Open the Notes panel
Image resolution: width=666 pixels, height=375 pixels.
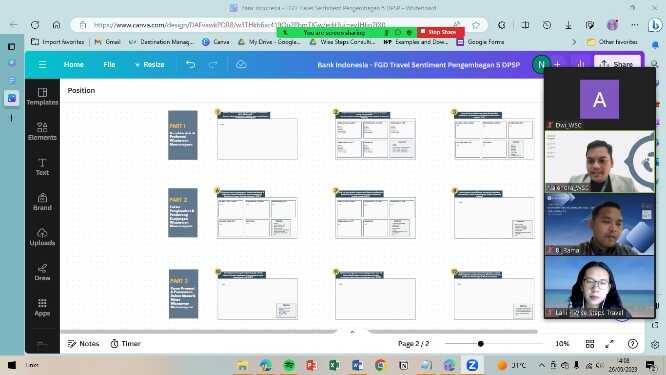pyautogui.click(x=83, y=344)
